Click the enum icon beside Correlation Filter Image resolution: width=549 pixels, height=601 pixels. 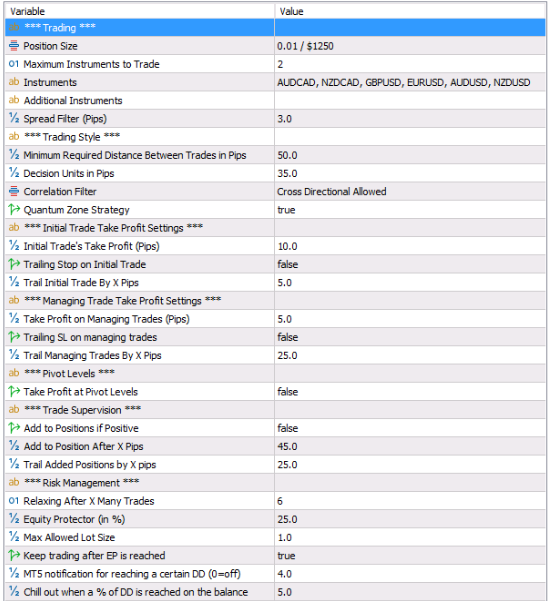14,191
